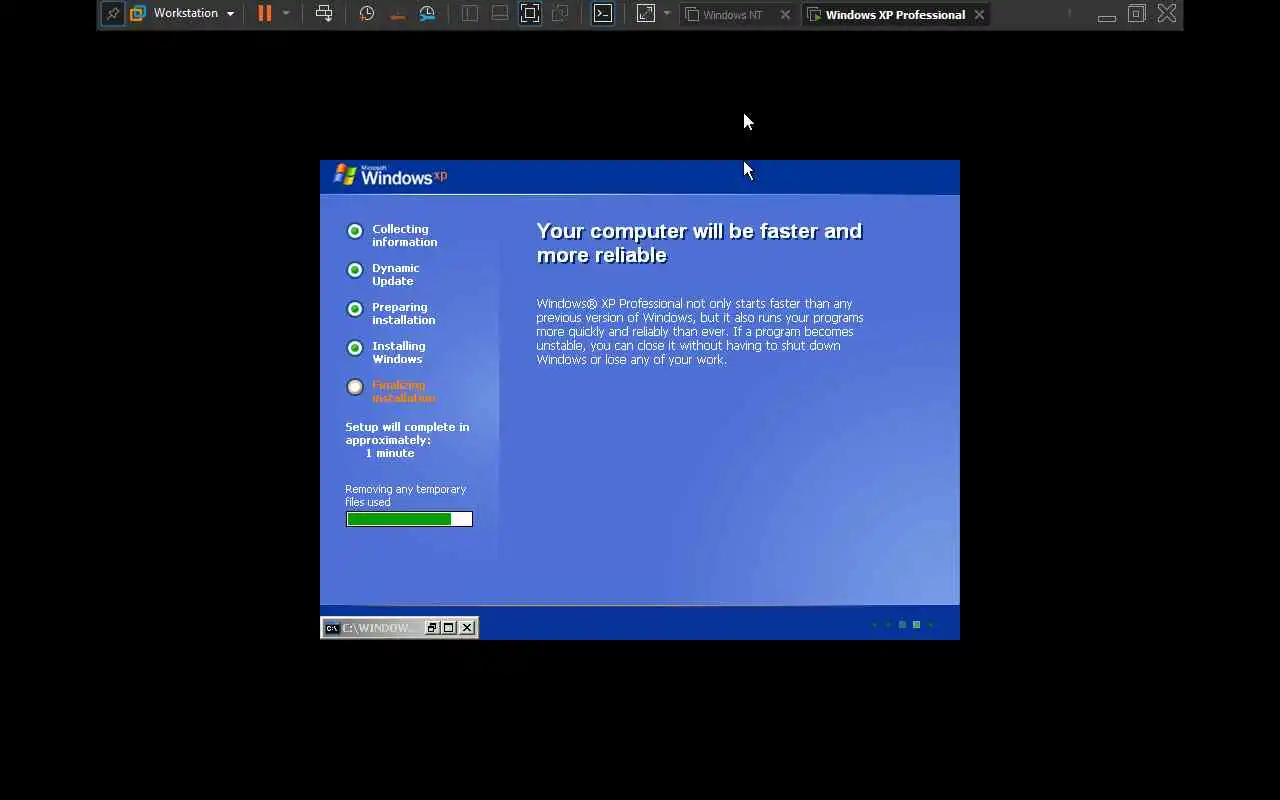Viewport: 1280px width, 800px height.
Task: Switch to Unity mode
Action: point(560,14)
